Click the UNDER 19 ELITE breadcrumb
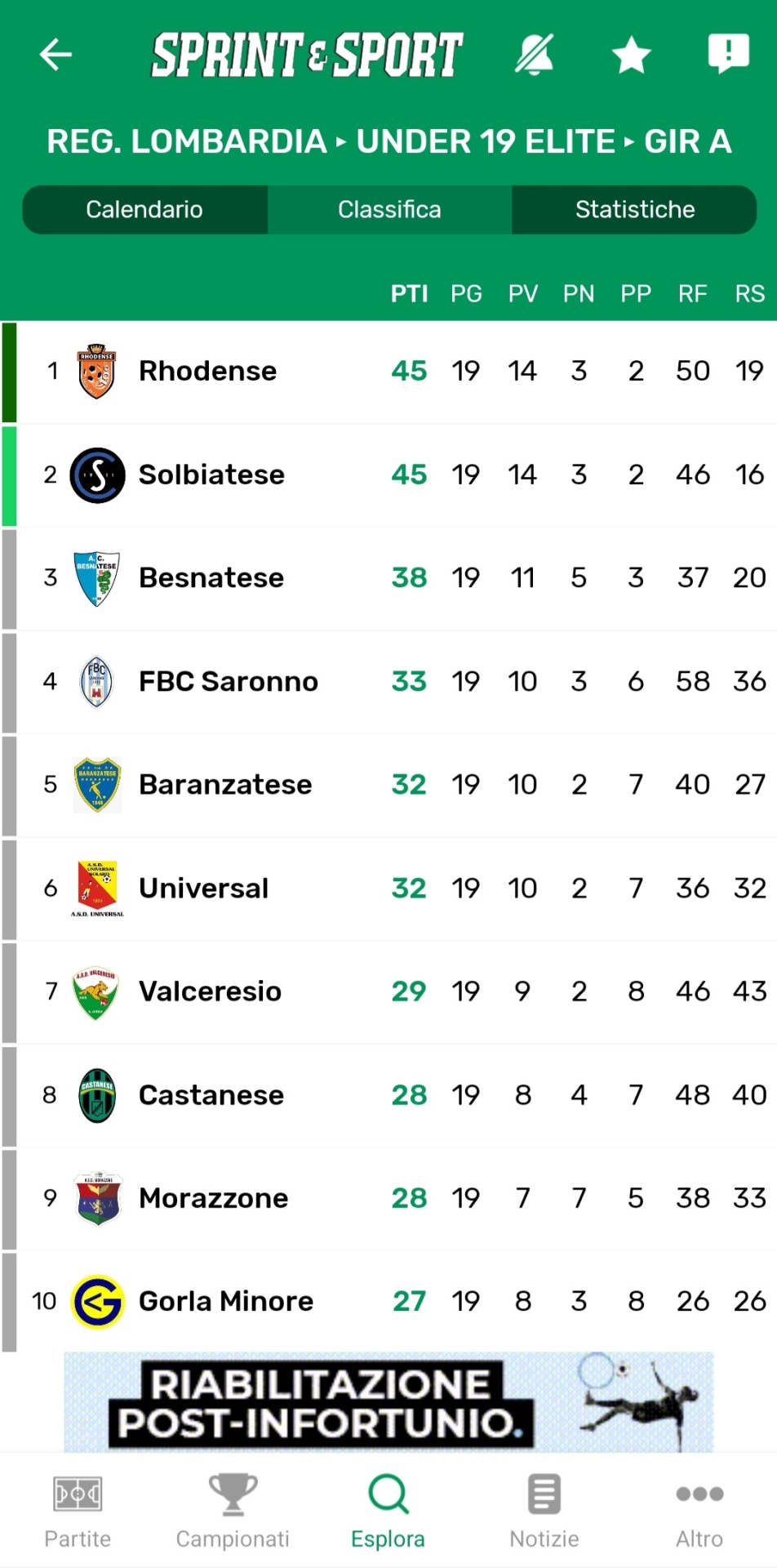 (x=486, y=142)
